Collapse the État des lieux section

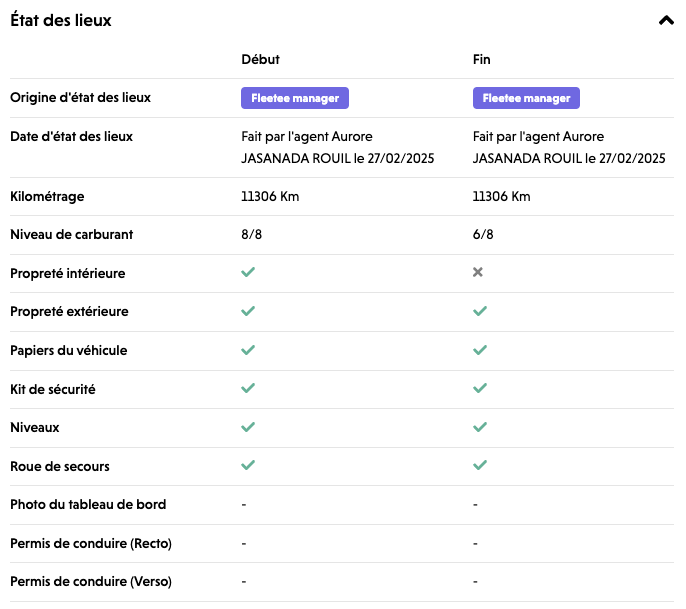click(667, 20)
